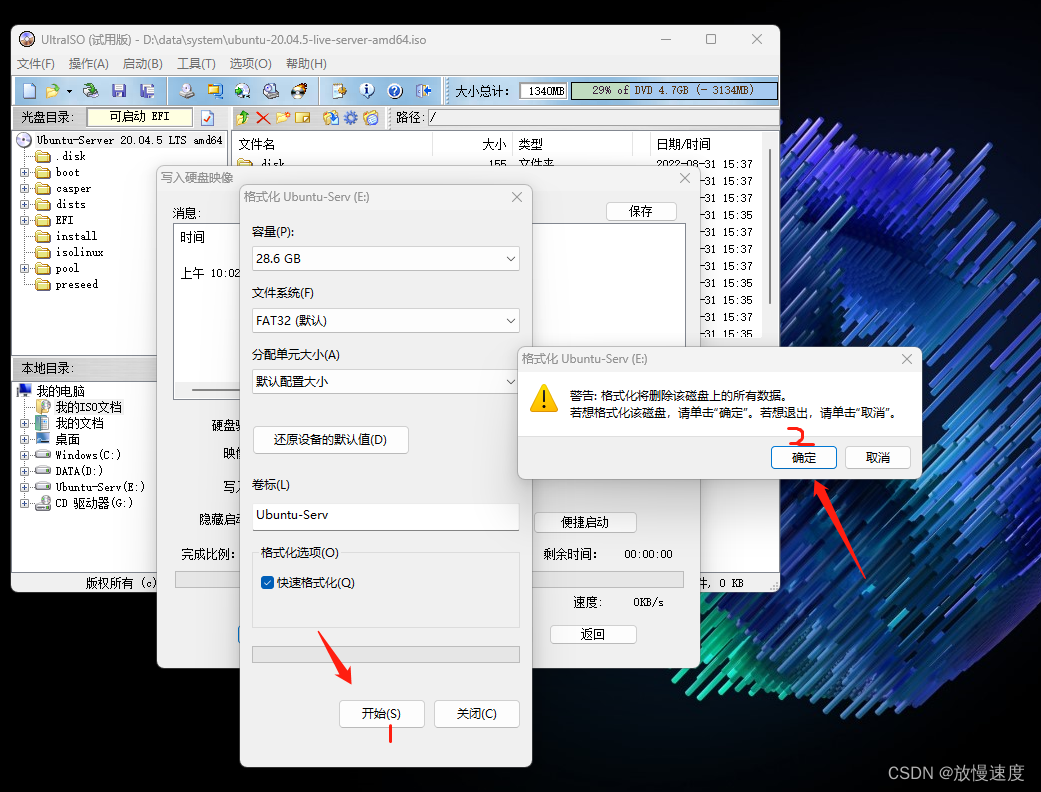The width and height of the screenshot is (1041, 792).
Task: Click 还原设备的默认值(D) button
Action: click(331, 439)
